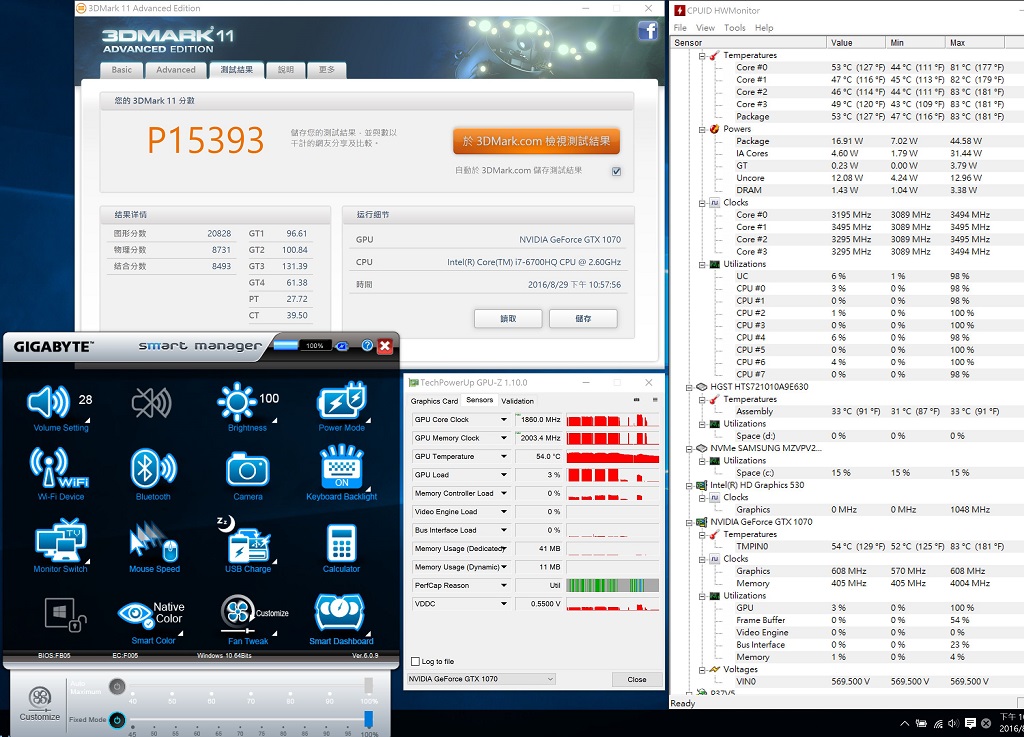The height and width of the screenshot is (737, 1024).
Task: Adjust the Auto Maximum fan slider handle
Action: 368,685
